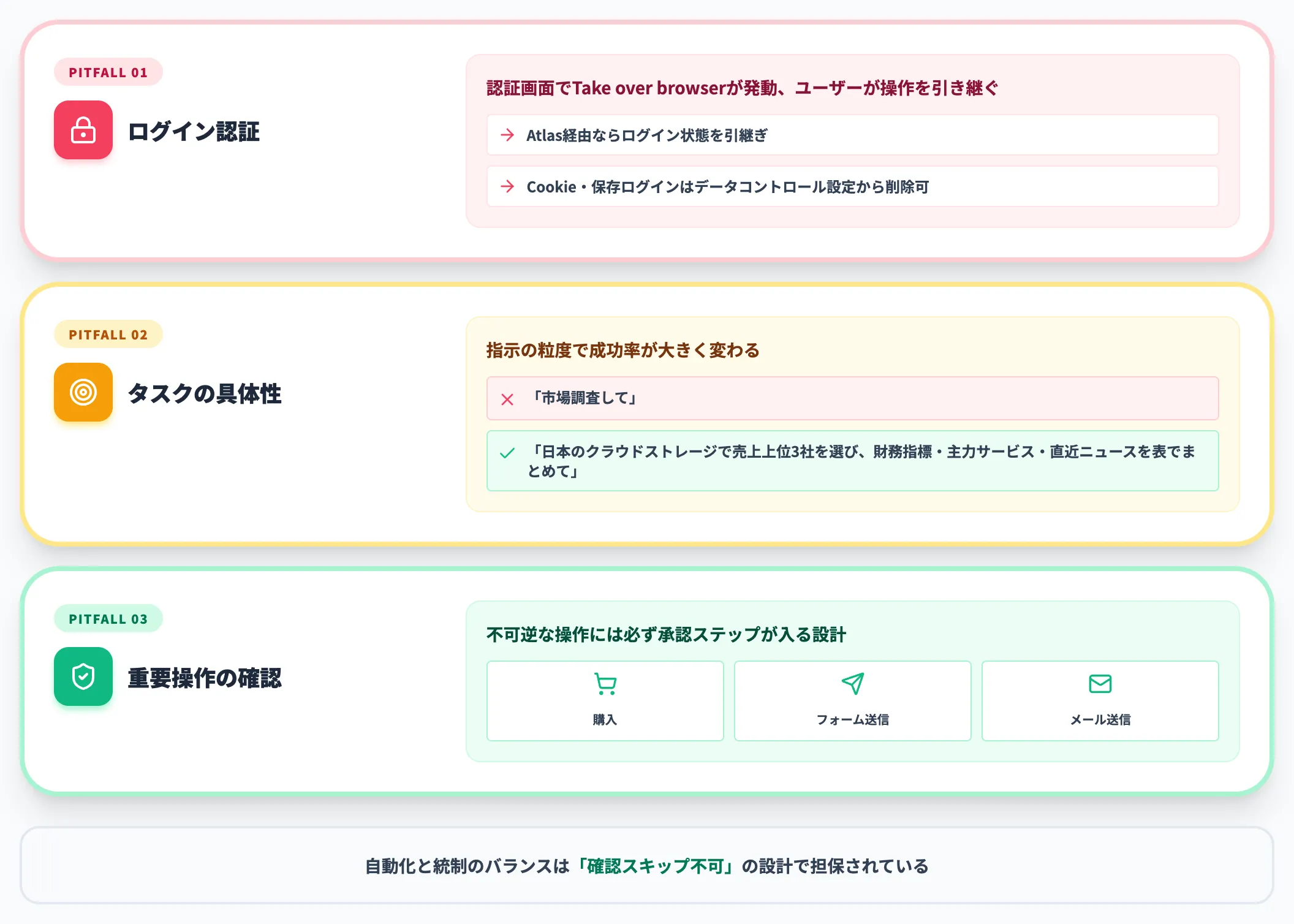Click the footer text starting 自動化と統制のバランスは

(647, 866)
